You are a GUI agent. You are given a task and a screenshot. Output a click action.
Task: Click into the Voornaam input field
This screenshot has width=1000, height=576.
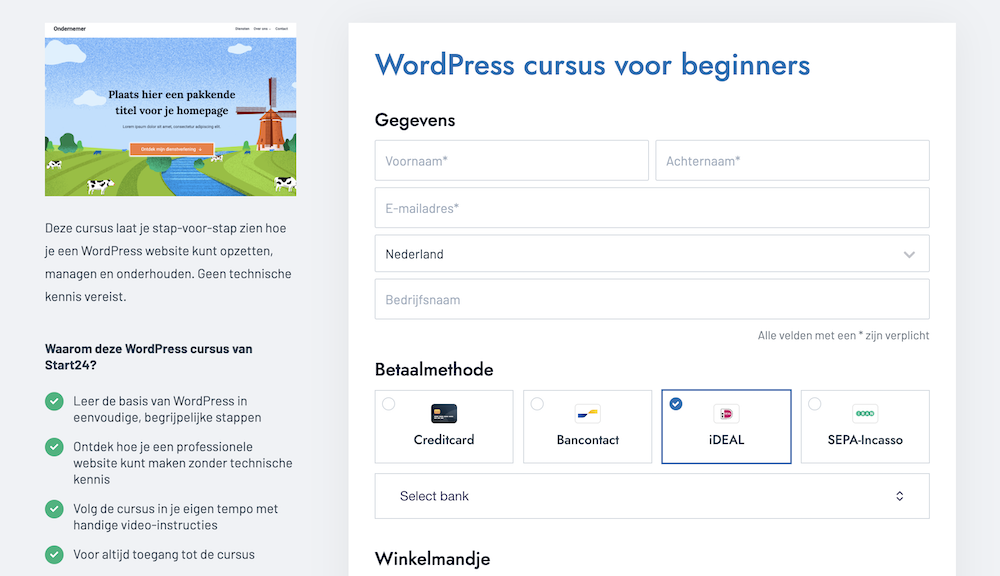point(511,160)
